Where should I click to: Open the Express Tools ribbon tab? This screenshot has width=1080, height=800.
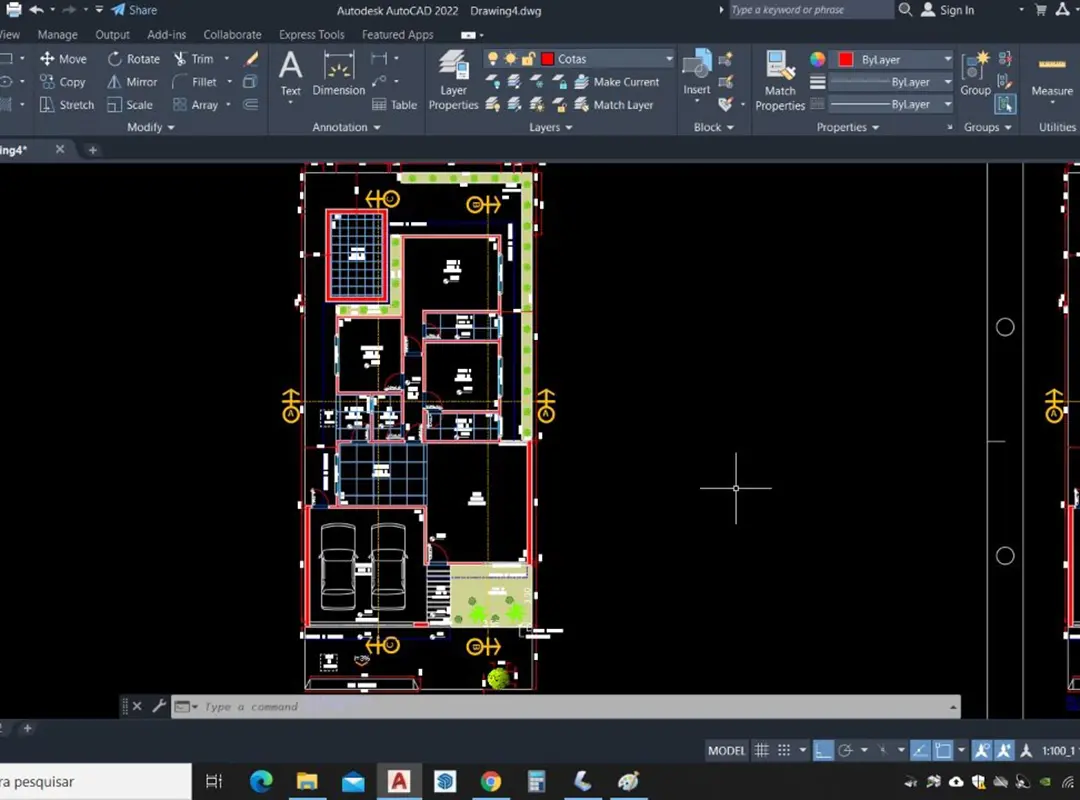[x=311, y=35]
